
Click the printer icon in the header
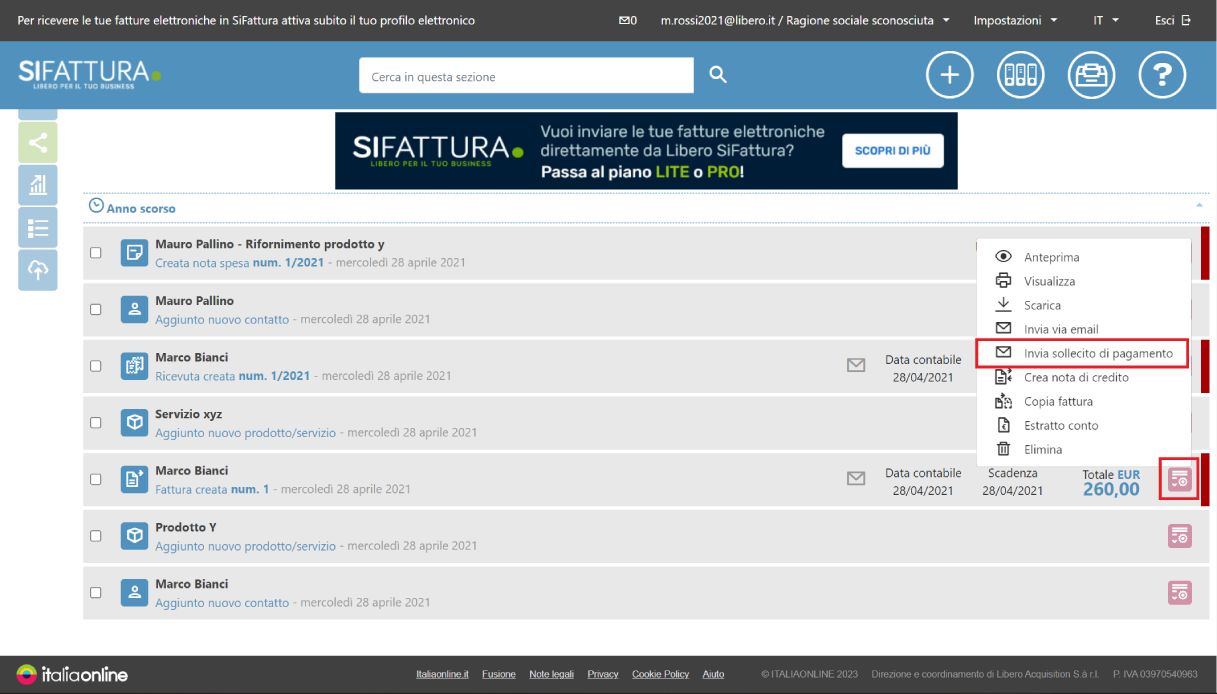(1091, 75)
